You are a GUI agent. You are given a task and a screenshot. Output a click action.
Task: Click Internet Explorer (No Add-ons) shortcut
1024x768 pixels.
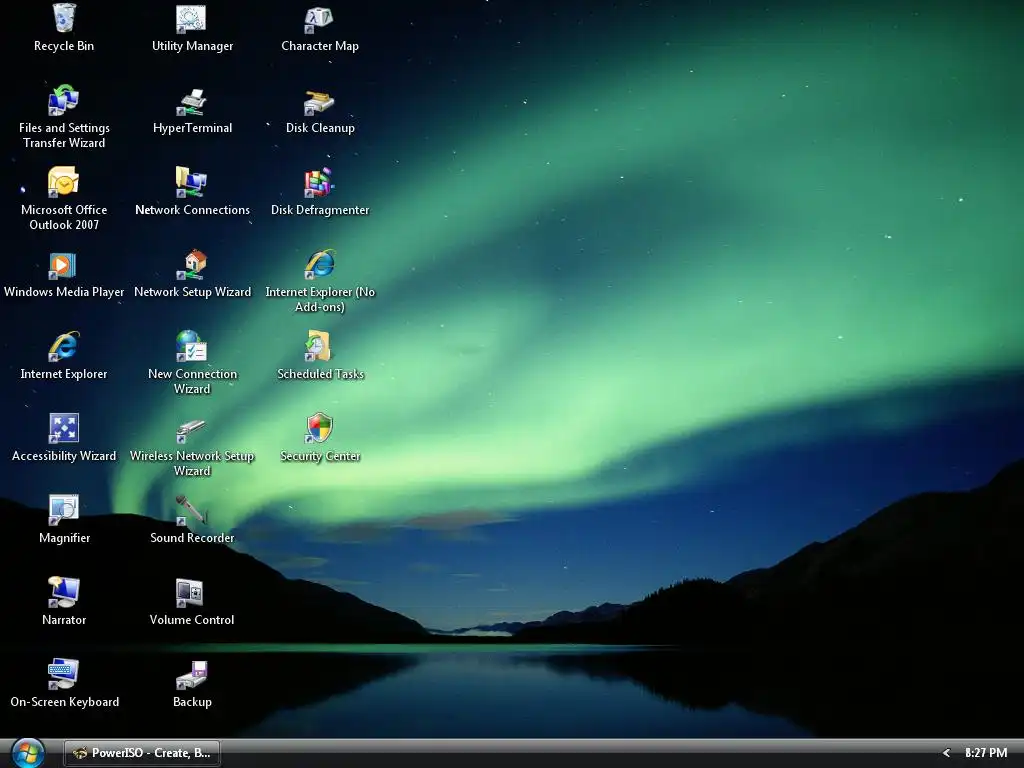point(319,264)
